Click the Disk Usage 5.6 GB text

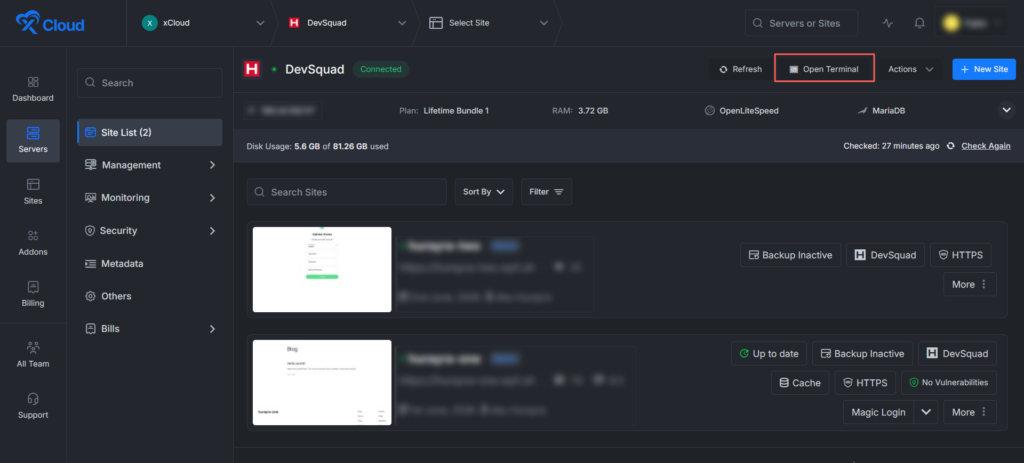[317, 146]
